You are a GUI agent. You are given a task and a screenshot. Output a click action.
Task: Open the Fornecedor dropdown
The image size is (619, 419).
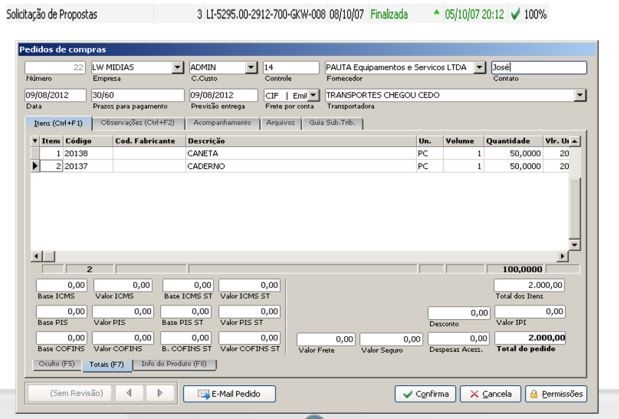click(479, 67)
